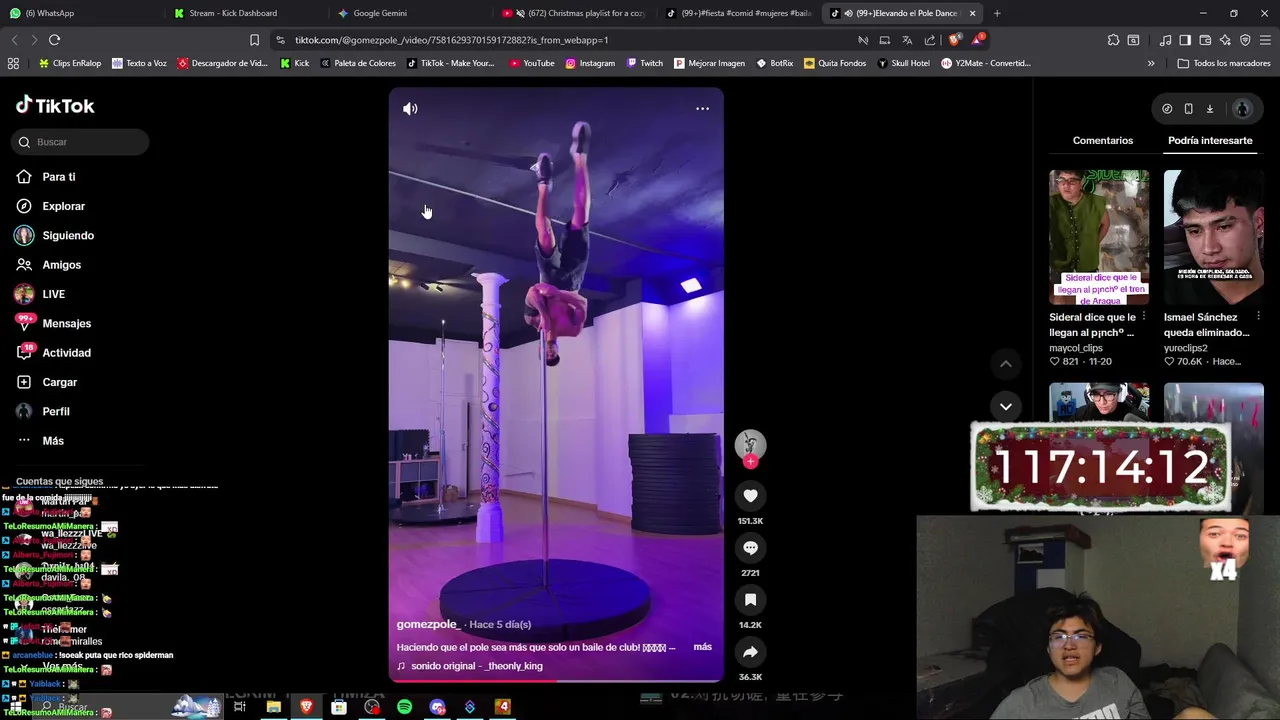Viewport: 1280px width, 720px height.
Task: Click the get-app phone icon
Action: pyautogui.click(x=1188, y=108)
